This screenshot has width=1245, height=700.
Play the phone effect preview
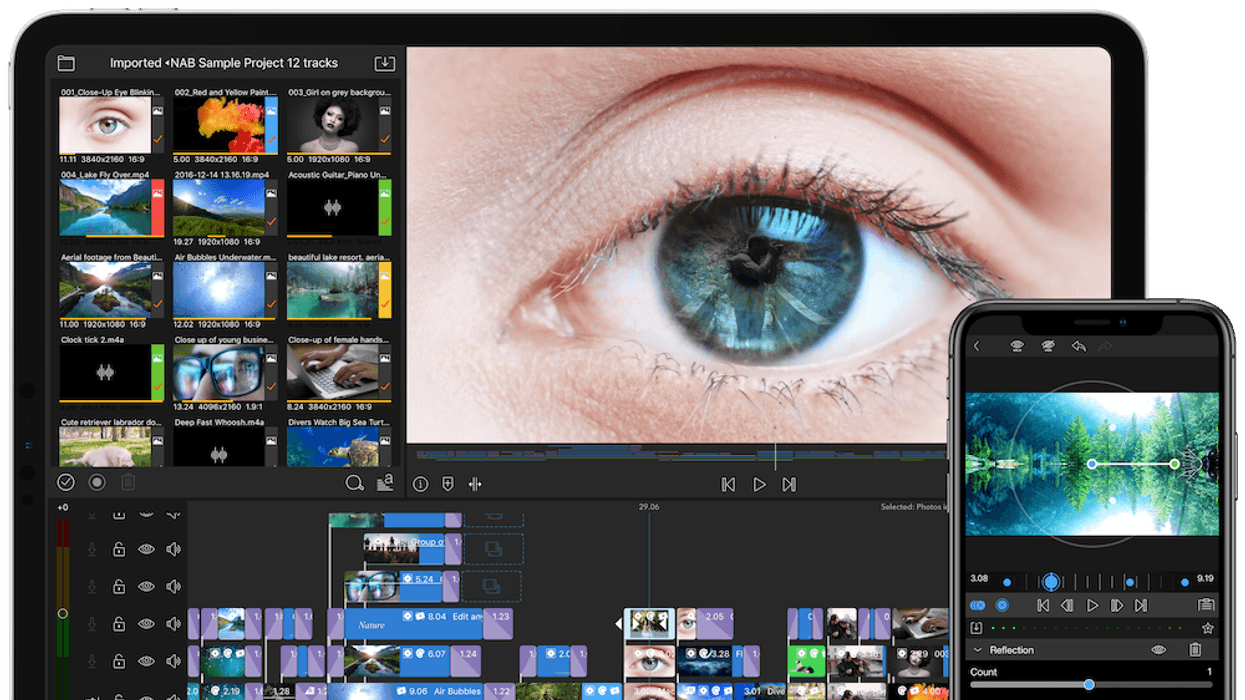[x=1092, y=605]
